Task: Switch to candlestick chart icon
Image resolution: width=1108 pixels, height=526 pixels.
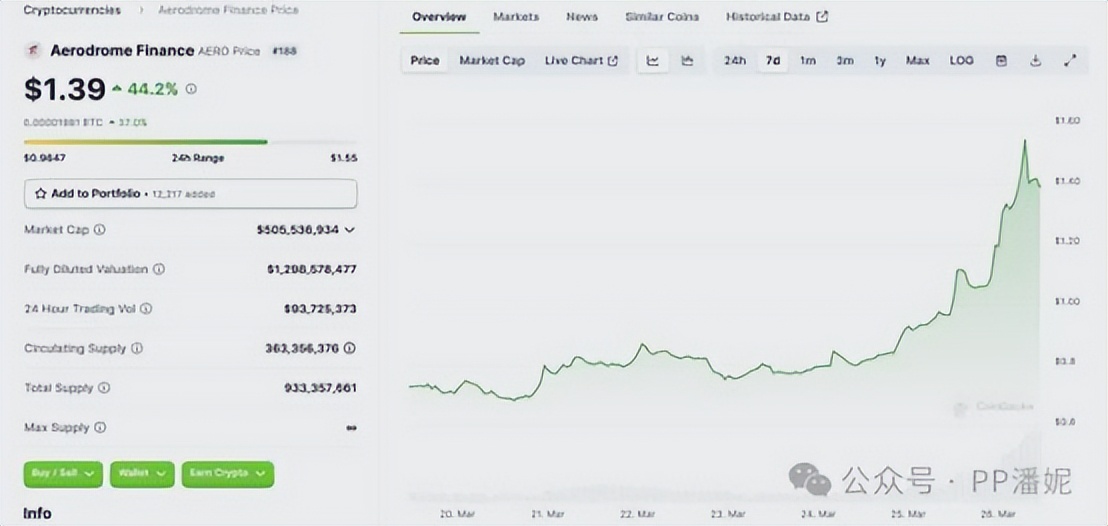Action: click(687, 61)
